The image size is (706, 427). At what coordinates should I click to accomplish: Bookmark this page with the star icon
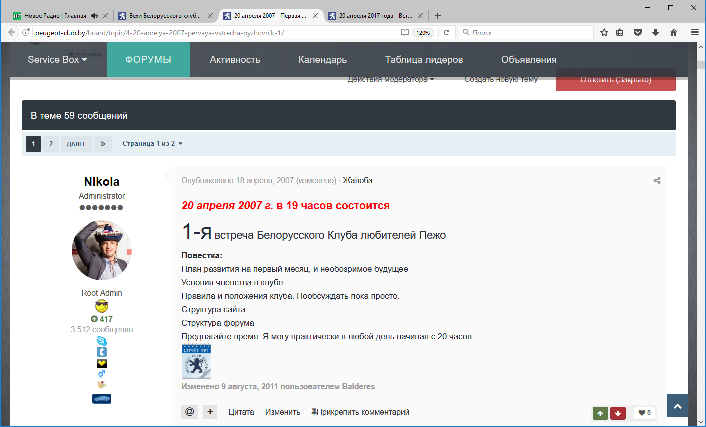click(604, 32)
